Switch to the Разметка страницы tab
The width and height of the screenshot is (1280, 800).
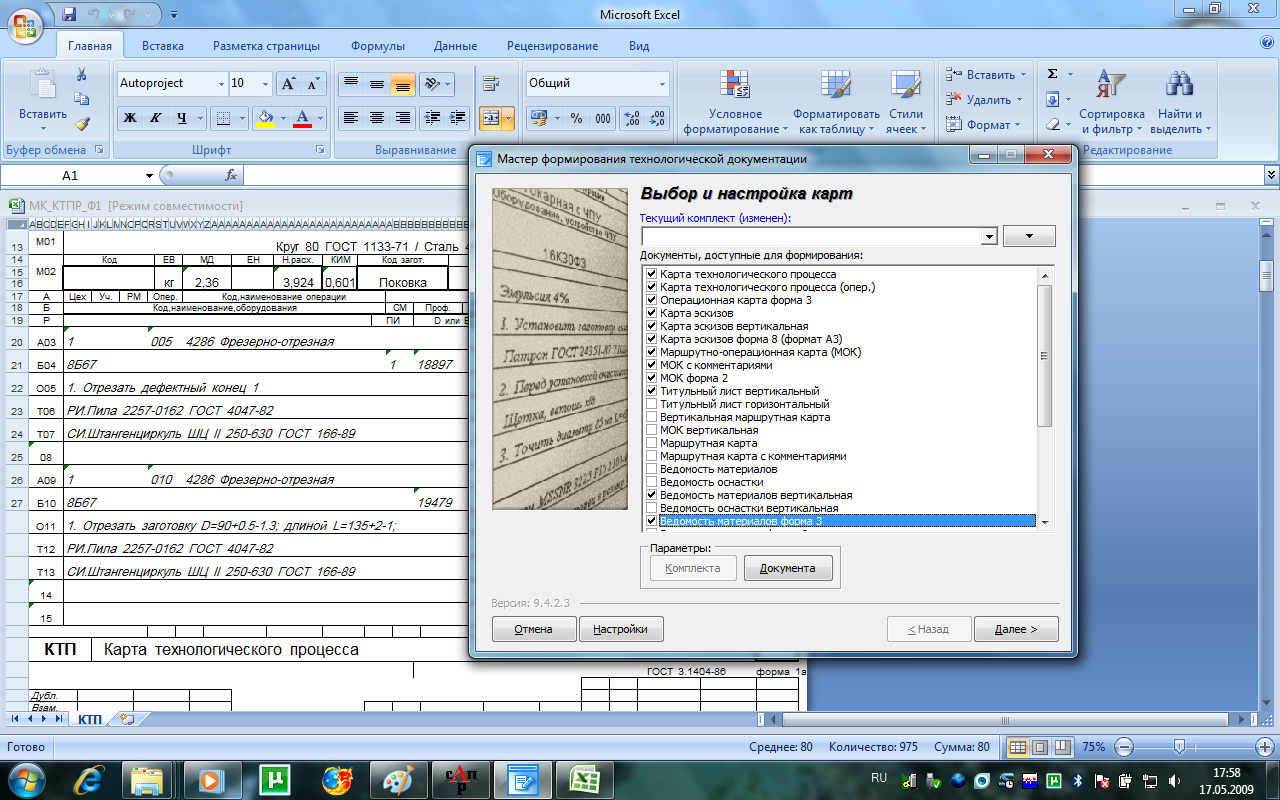[266, 46]
